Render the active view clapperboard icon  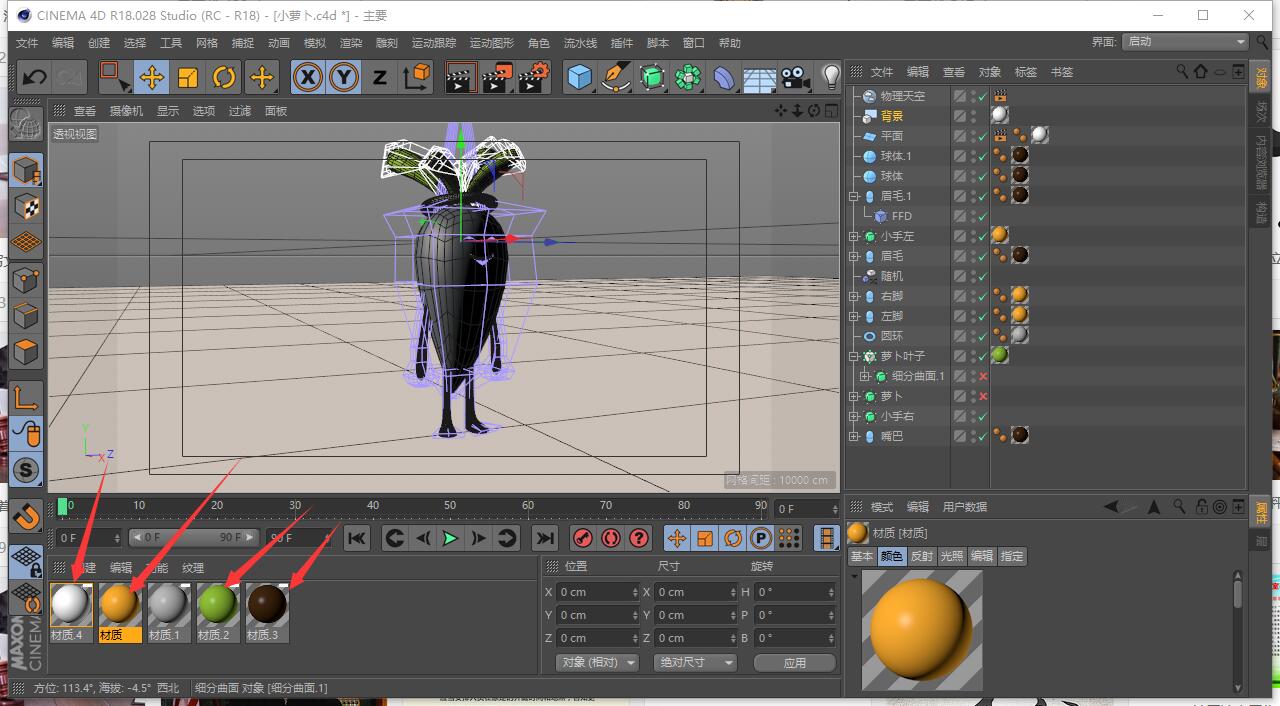tap(460, 77)
